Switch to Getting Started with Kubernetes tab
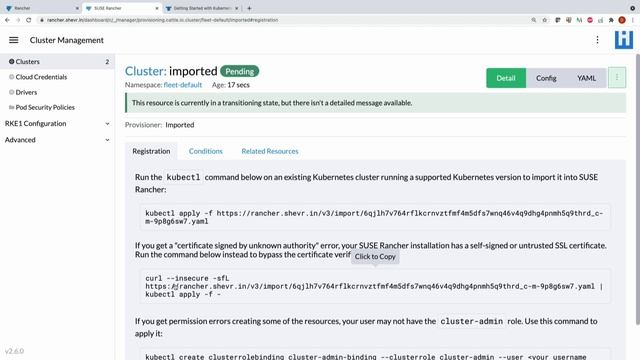Image resolution: width=640 pixels, height=360 pixels. (x=202, y=8)
